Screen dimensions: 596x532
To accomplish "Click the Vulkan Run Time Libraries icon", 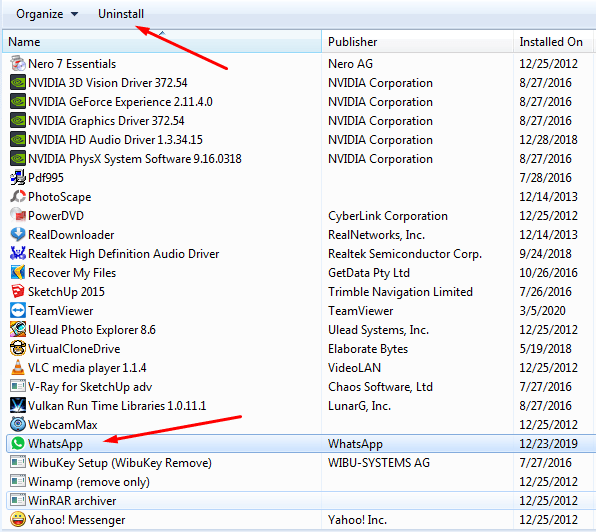I will 18,405.
